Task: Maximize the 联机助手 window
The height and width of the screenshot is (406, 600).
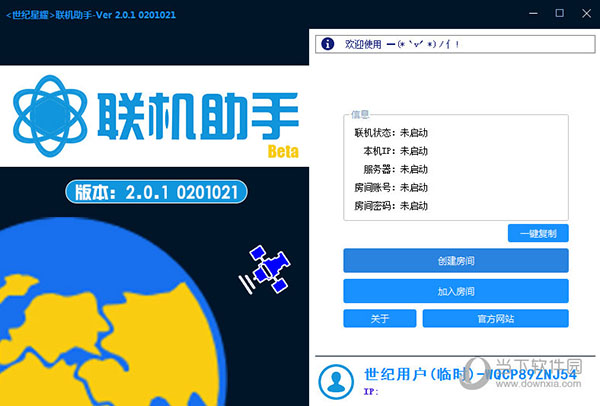Action: pyautogui.click(x=559, y=13)
